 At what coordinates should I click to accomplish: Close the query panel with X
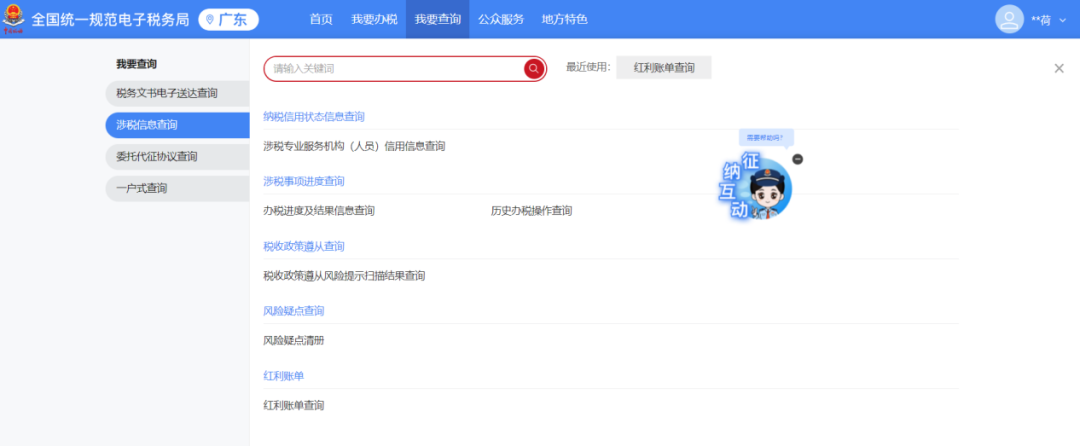(x=1059, y=68)
